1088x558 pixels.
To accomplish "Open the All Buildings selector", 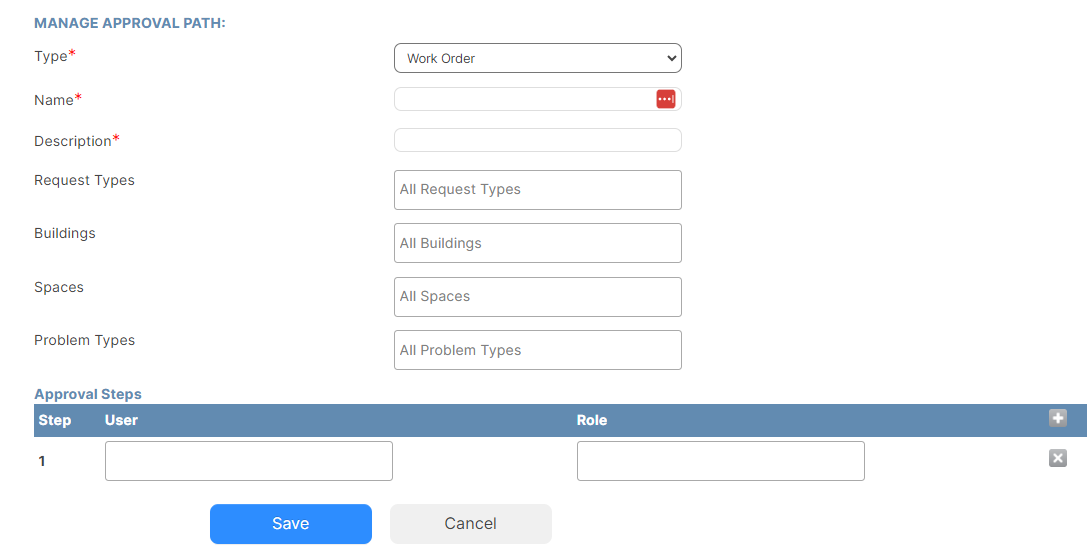I will (538, 243).
